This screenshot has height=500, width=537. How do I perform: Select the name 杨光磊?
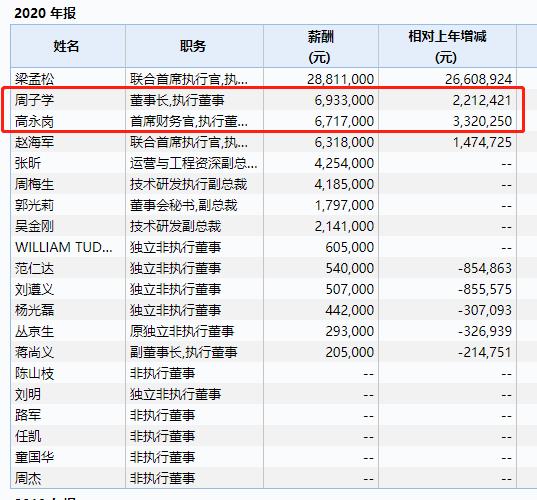click(x=34, y=310)
